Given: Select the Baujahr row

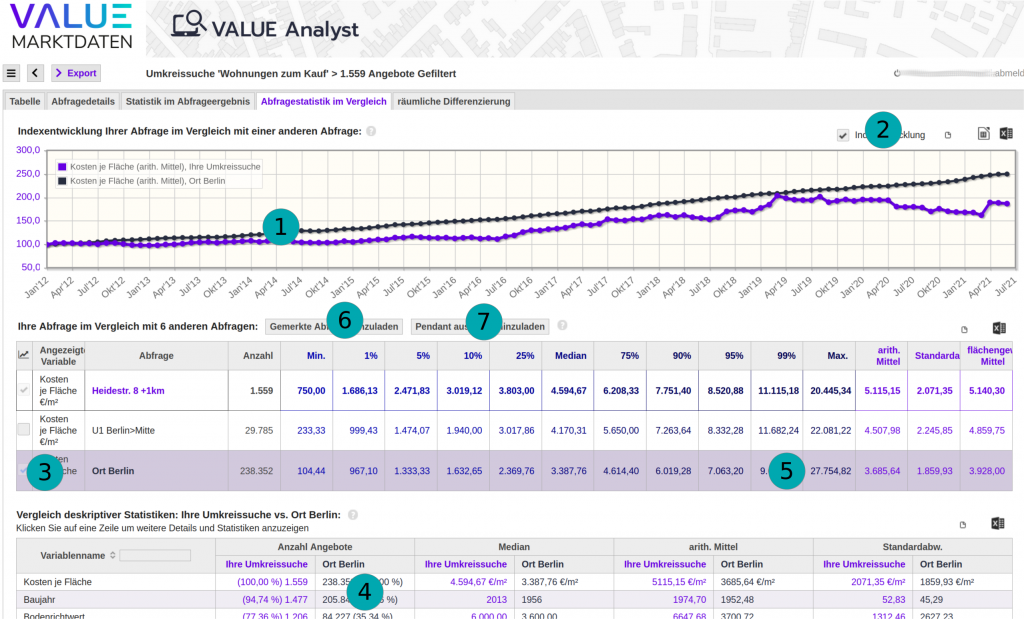Looking at the screenshot, I should point(515,599).
